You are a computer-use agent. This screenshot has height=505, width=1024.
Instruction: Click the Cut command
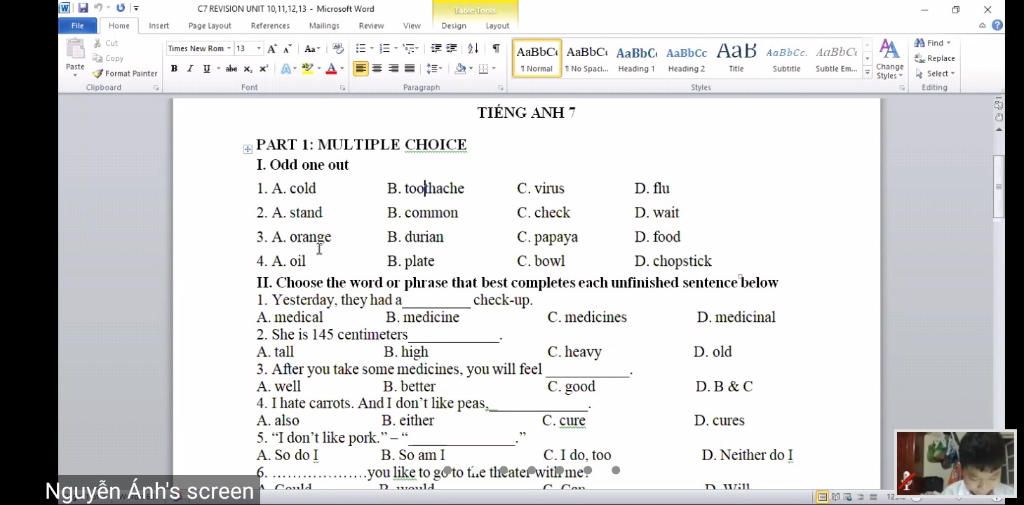pos(105,43)
